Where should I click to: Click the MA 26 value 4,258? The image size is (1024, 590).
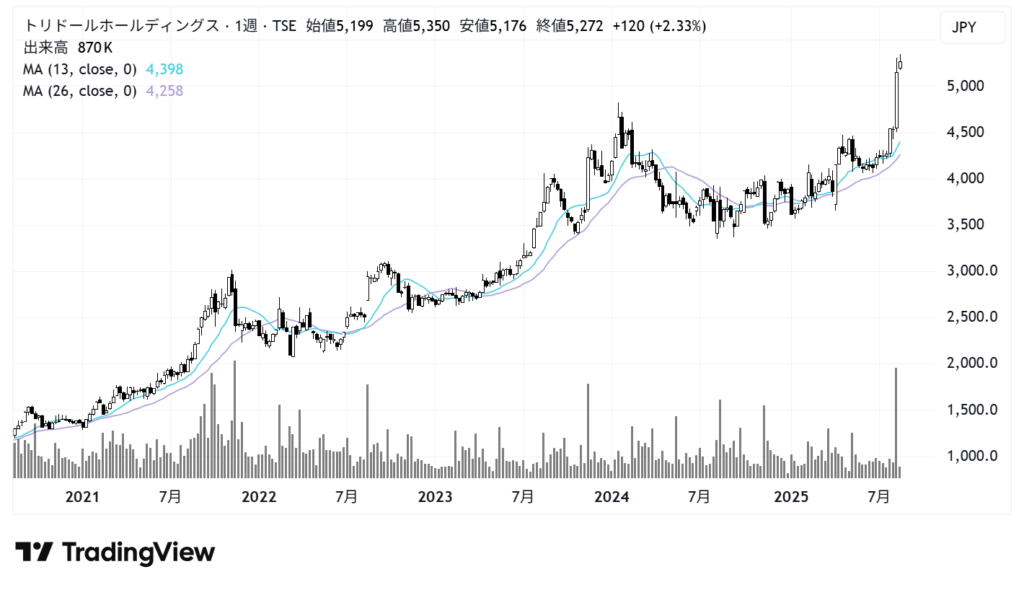coord(165,91)
